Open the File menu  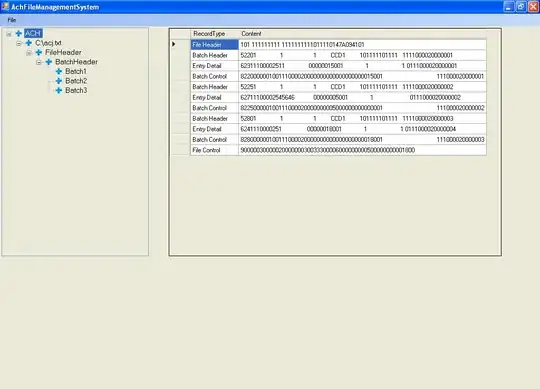(x=12, y=20)
